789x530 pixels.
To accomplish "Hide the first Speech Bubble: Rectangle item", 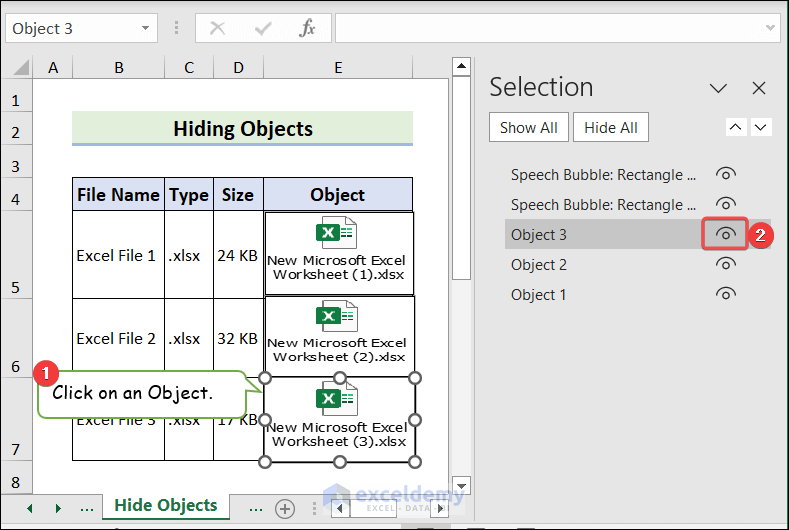I will 727,174.
